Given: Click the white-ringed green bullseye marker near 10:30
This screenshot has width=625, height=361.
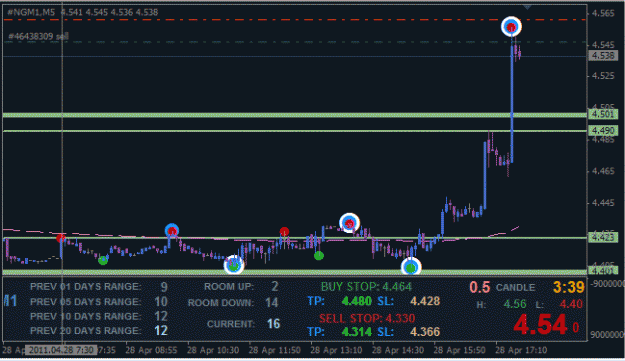Looking at the screenshot, I should coord(234,265).
